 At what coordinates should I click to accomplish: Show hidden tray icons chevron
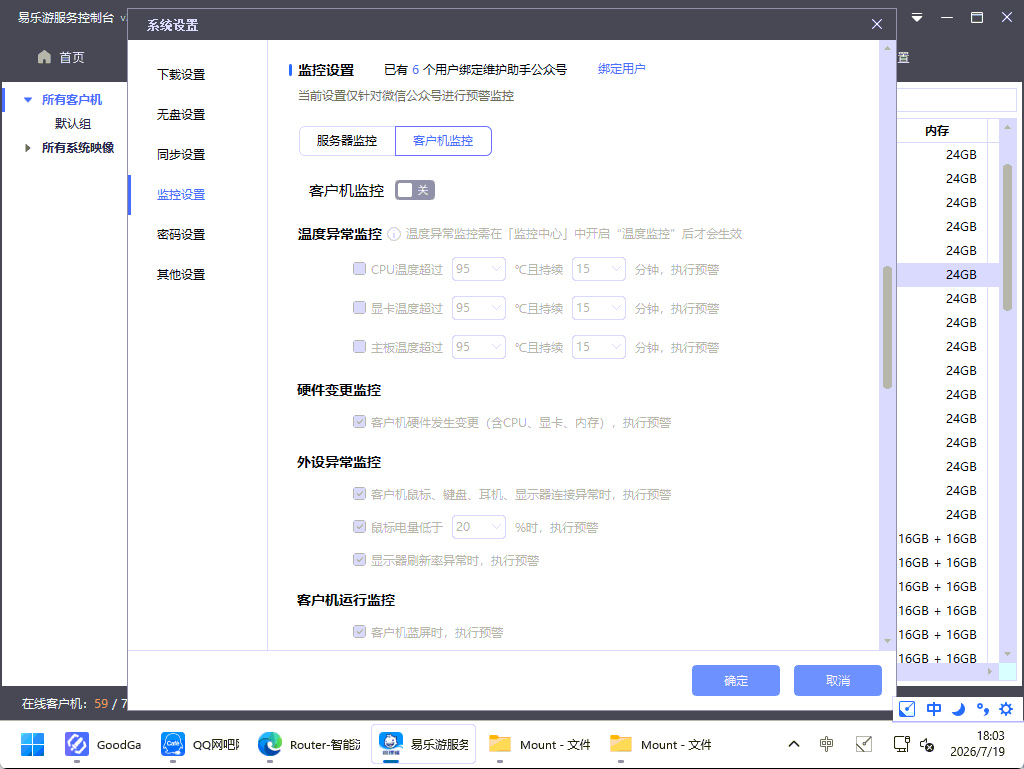coord(793,744)
